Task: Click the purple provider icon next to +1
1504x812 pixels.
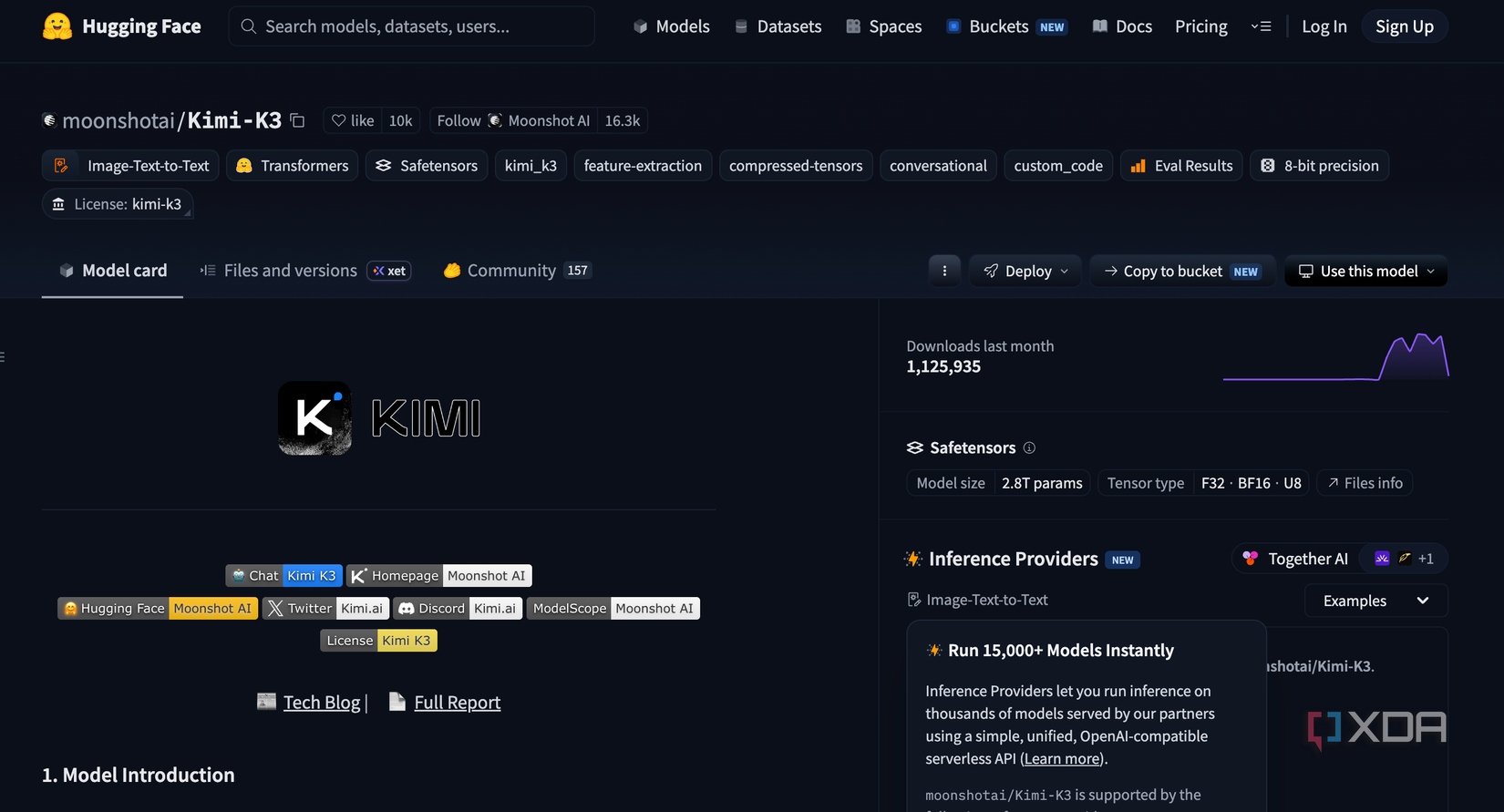Action: pos(1382,559)
